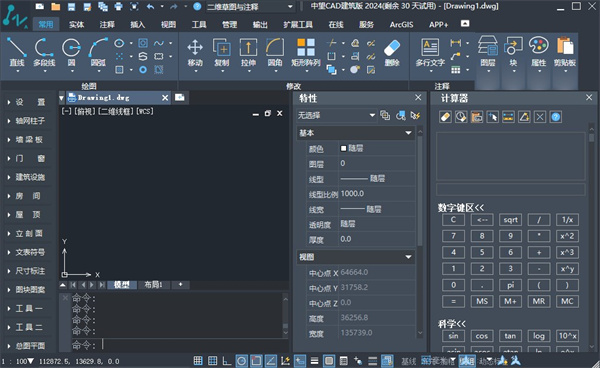The height and width of the screenshot is (368, 600).
Task: Expand the 尺寸标注 sidebar menu
Action: click(x=28, y=271)
